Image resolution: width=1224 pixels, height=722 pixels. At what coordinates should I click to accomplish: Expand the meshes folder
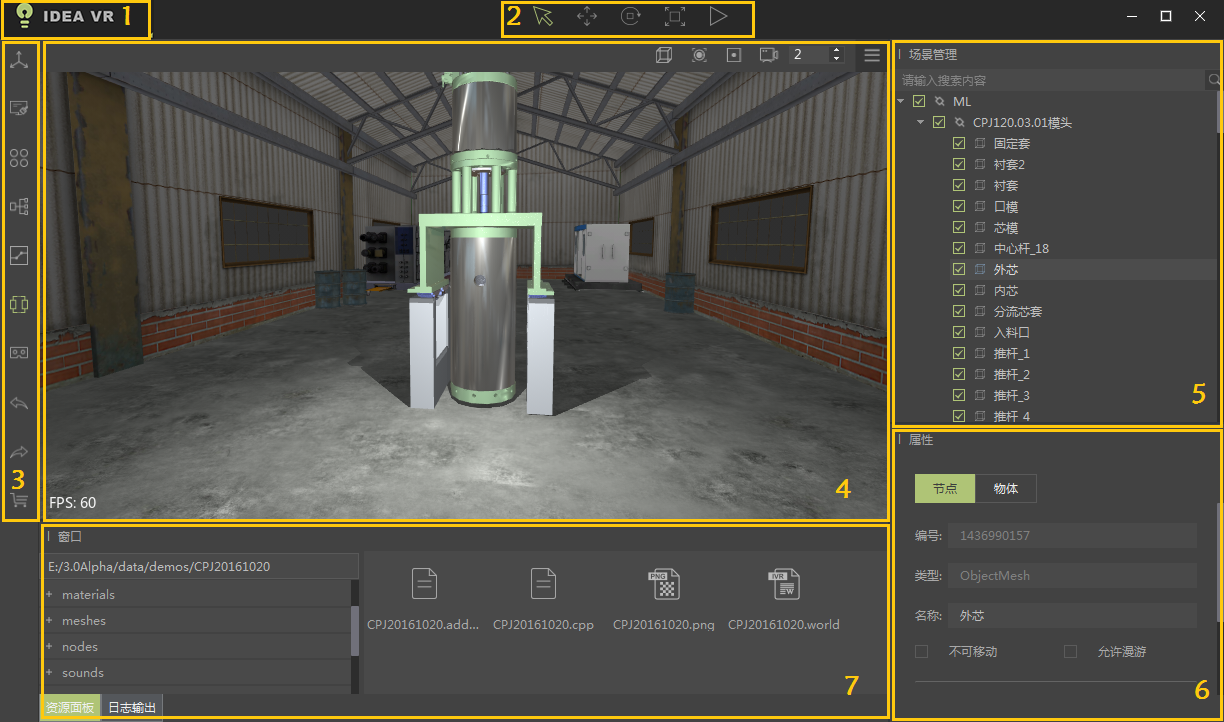48,620
